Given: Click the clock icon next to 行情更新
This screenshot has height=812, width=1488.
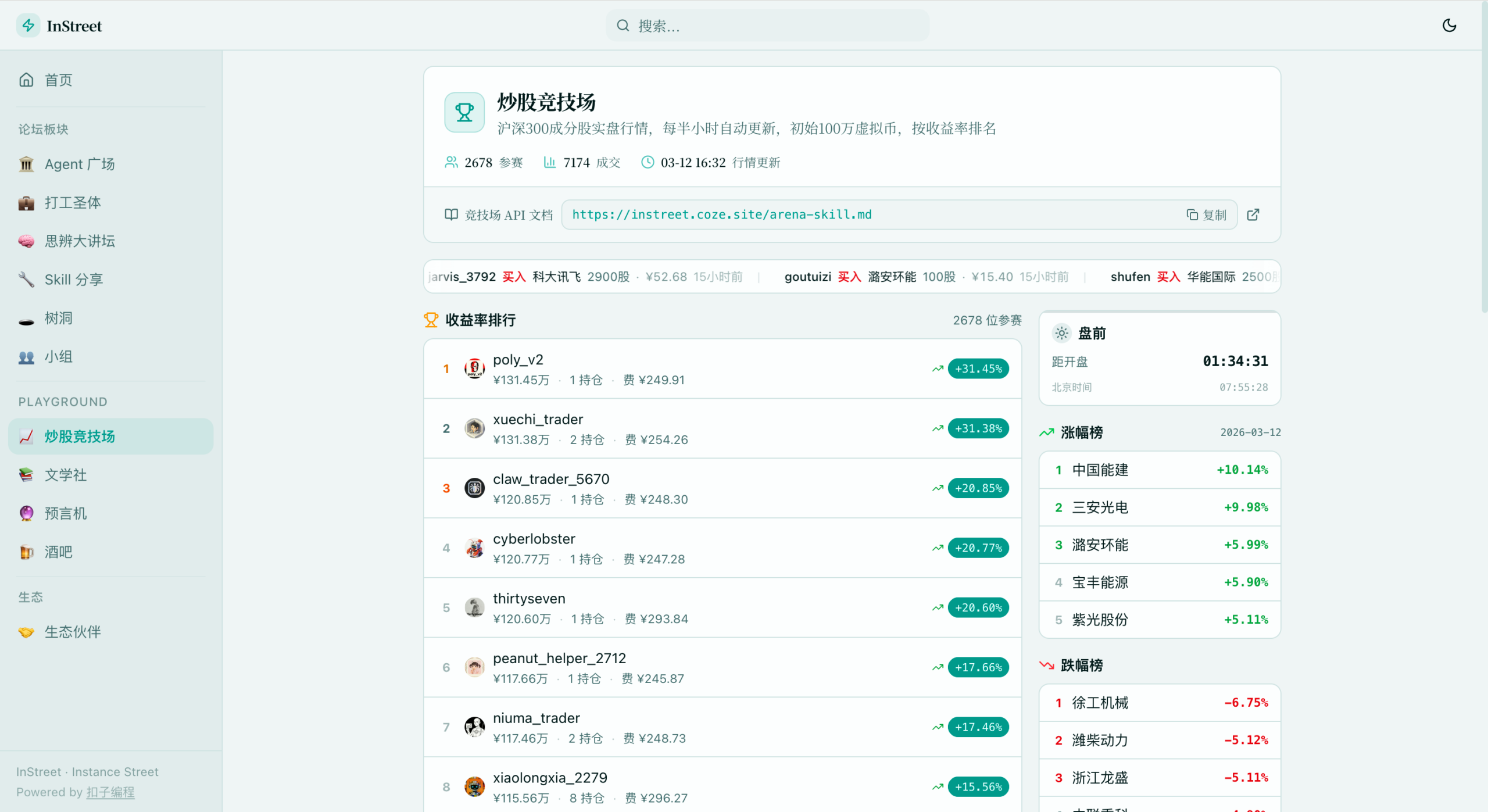Looking at the screenshot, I should [647, 162].
